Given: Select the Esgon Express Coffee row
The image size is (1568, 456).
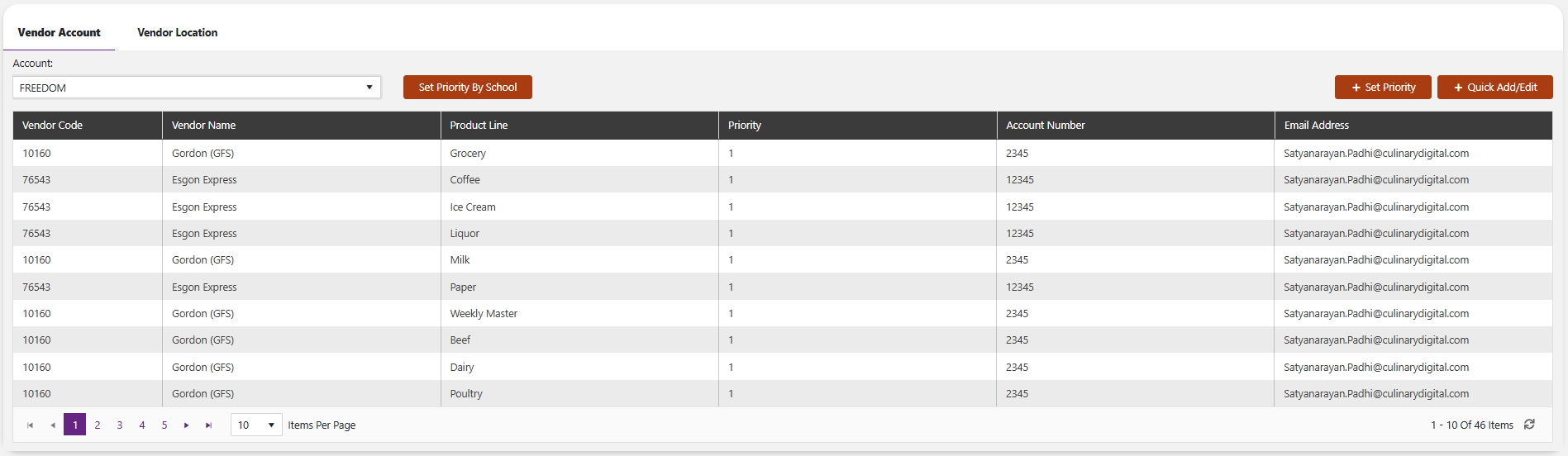Looking at the screenshot, I should click(783, 180).
